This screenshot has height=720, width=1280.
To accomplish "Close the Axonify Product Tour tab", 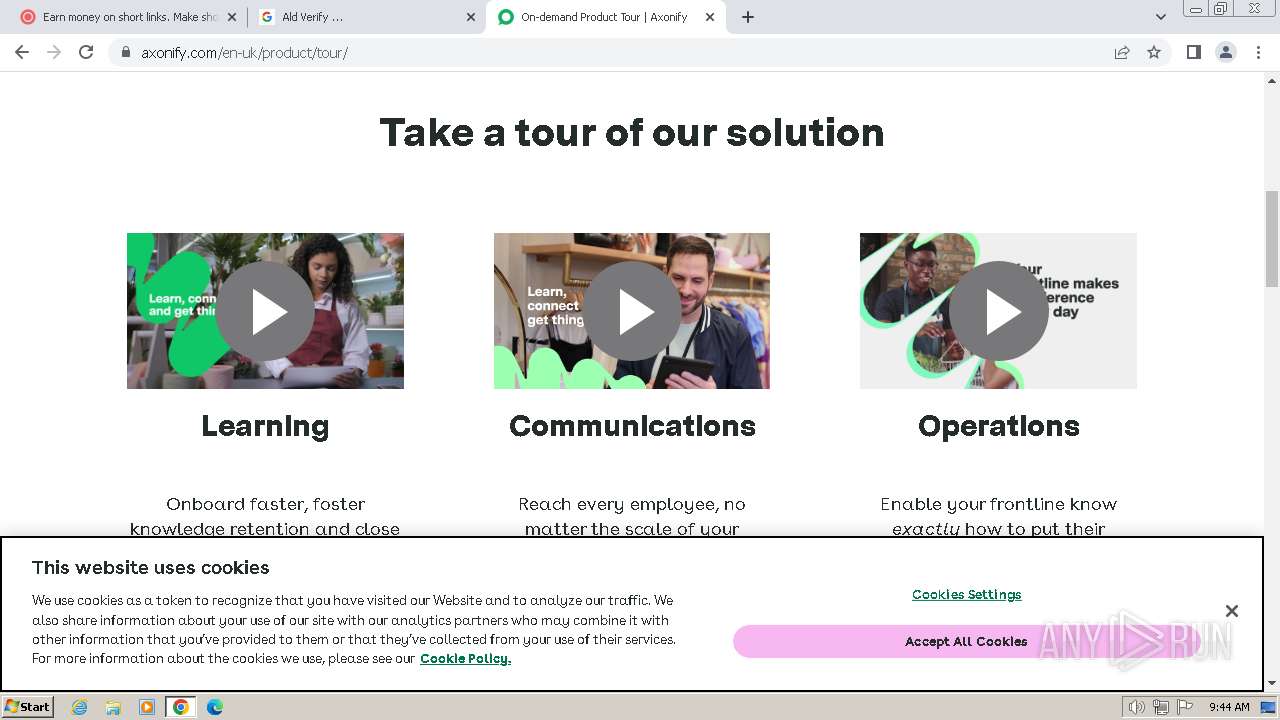I will [x=710, y=17].
